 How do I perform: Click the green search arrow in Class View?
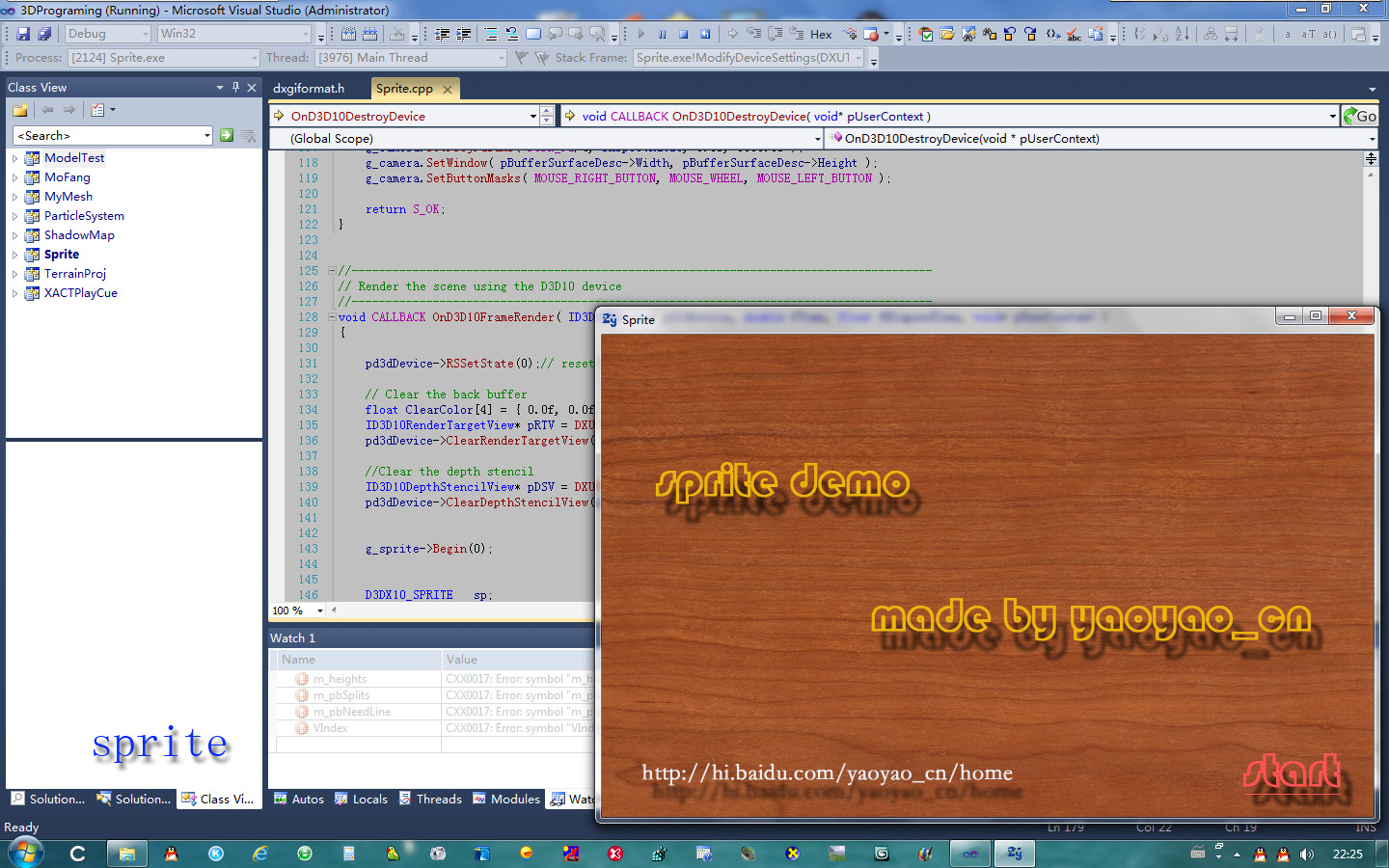click(227, 136)
